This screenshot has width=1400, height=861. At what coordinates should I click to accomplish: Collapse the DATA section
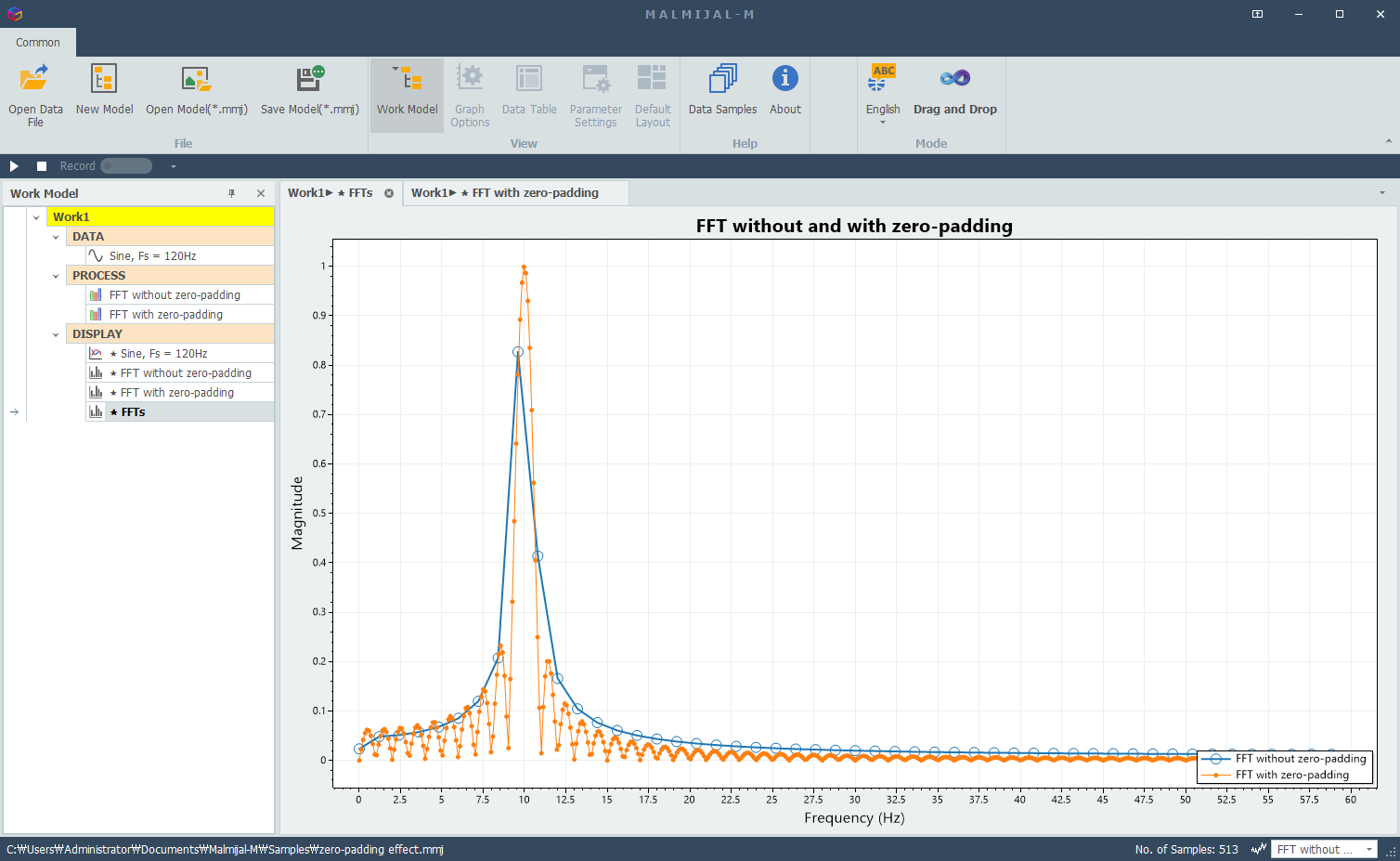coord(56,237)
